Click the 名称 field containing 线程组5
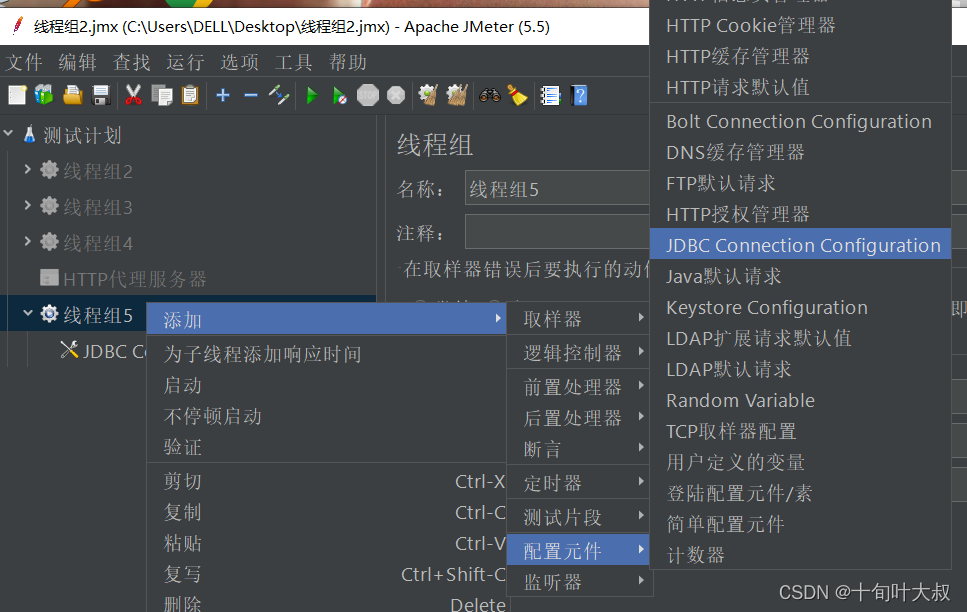Screen dimensions: 967x612 (557, 188)
